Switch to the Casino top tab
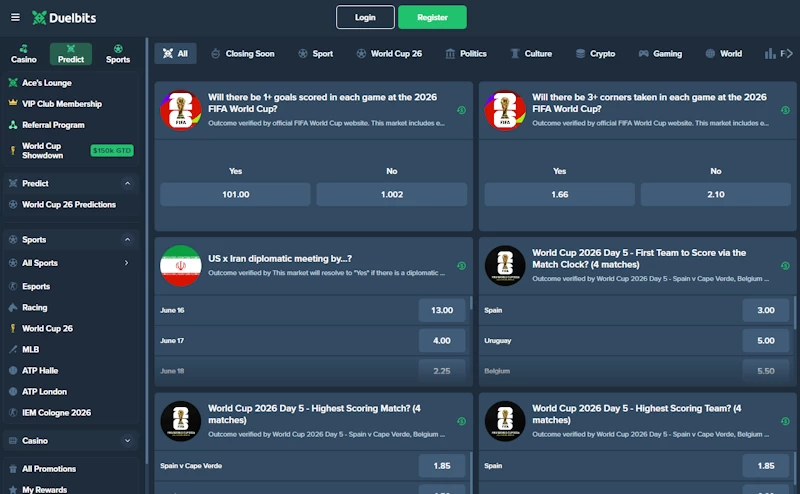Image resolution: width=800 pixels, height=494 pixels. 23,54
